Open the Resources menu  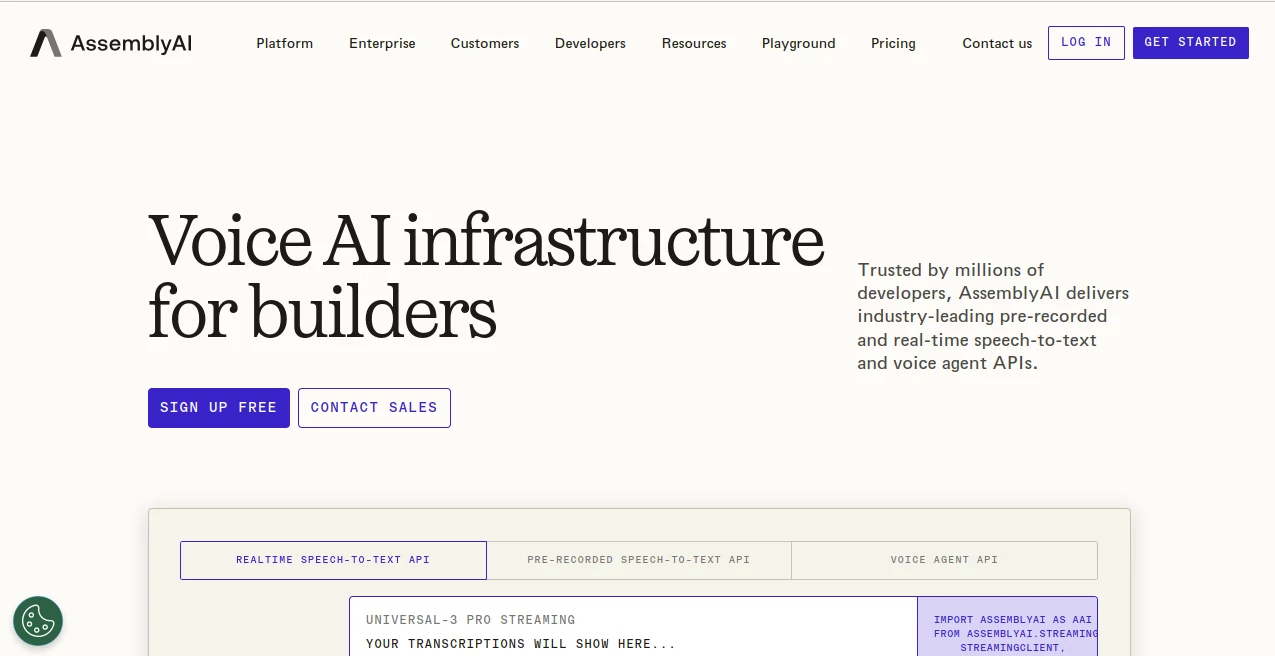coord(694,43)
